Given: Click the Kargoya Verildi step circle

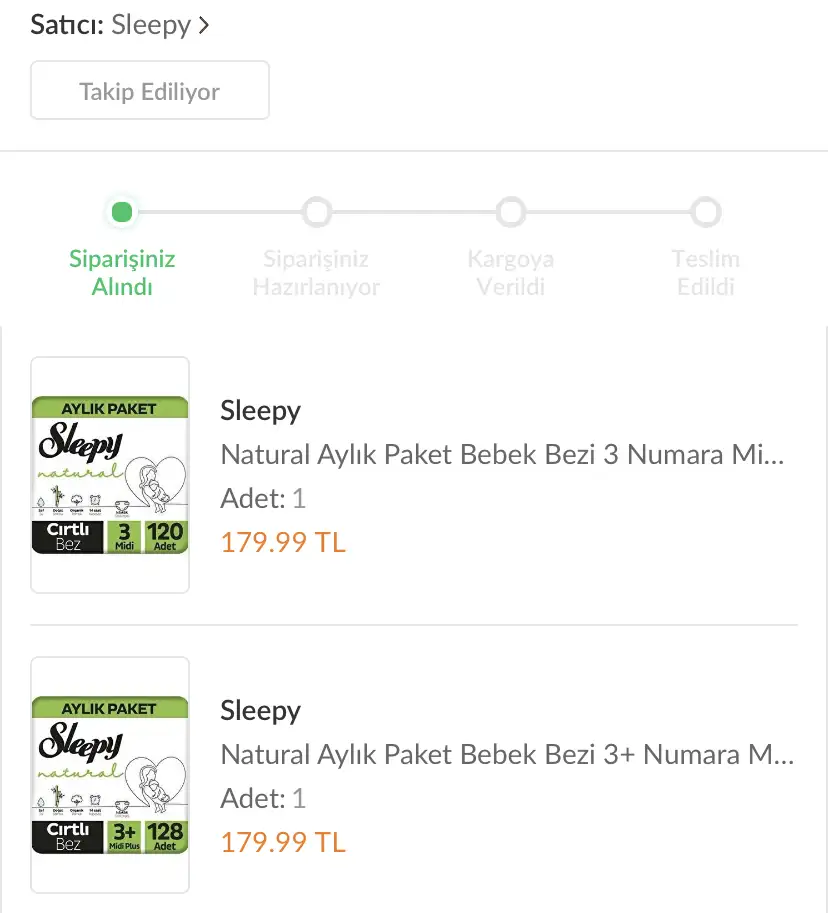Looking at the screenshot, I should coord(511,212).
